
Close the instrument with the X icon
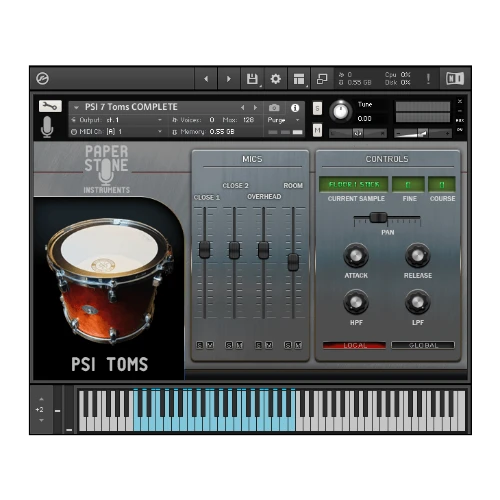(460, 101)
